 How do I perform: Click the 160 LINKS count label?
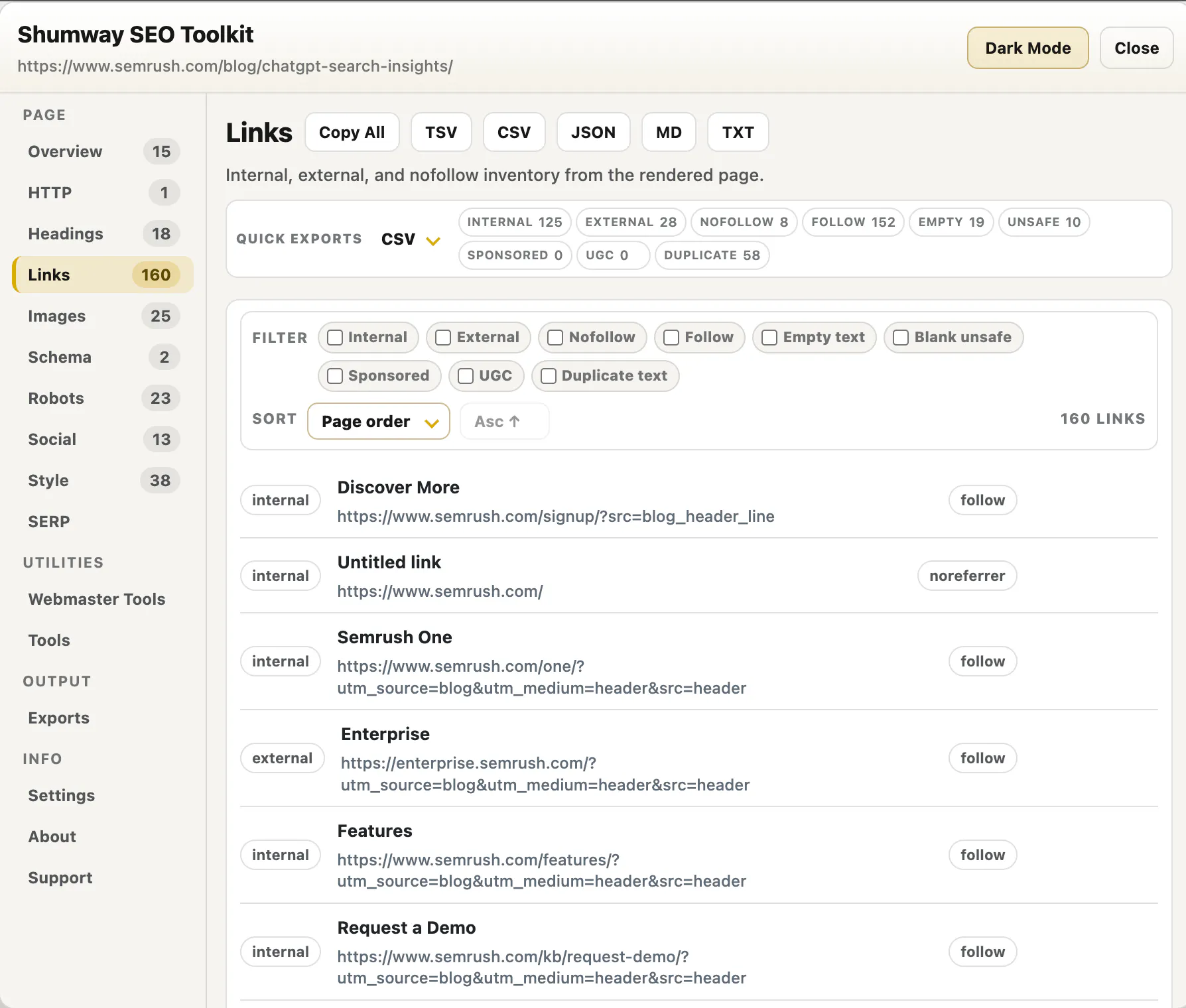pyautogui.click(x=1102, y=419)
